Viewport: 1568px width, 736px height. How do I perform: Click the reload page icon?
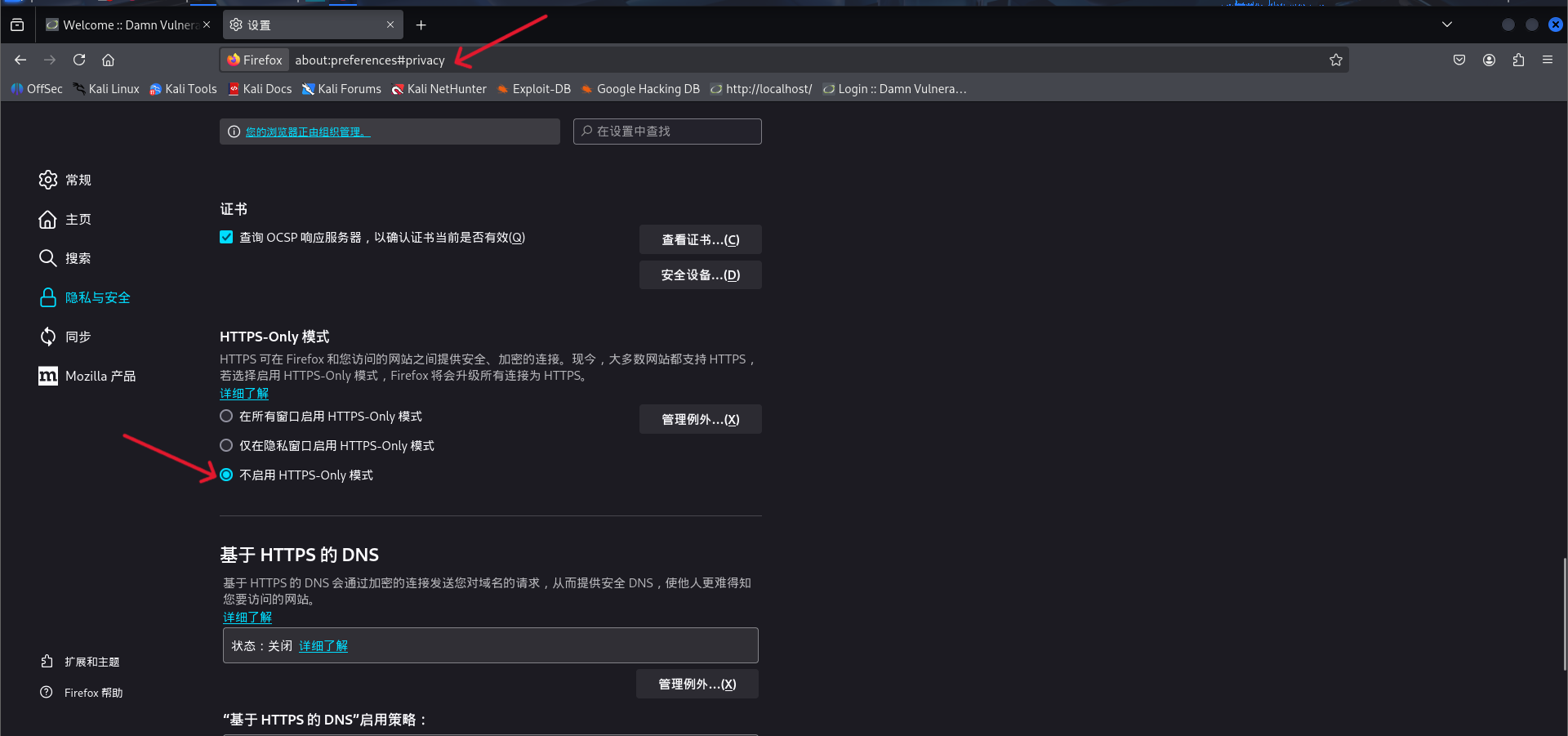click(x=78, y=59)
